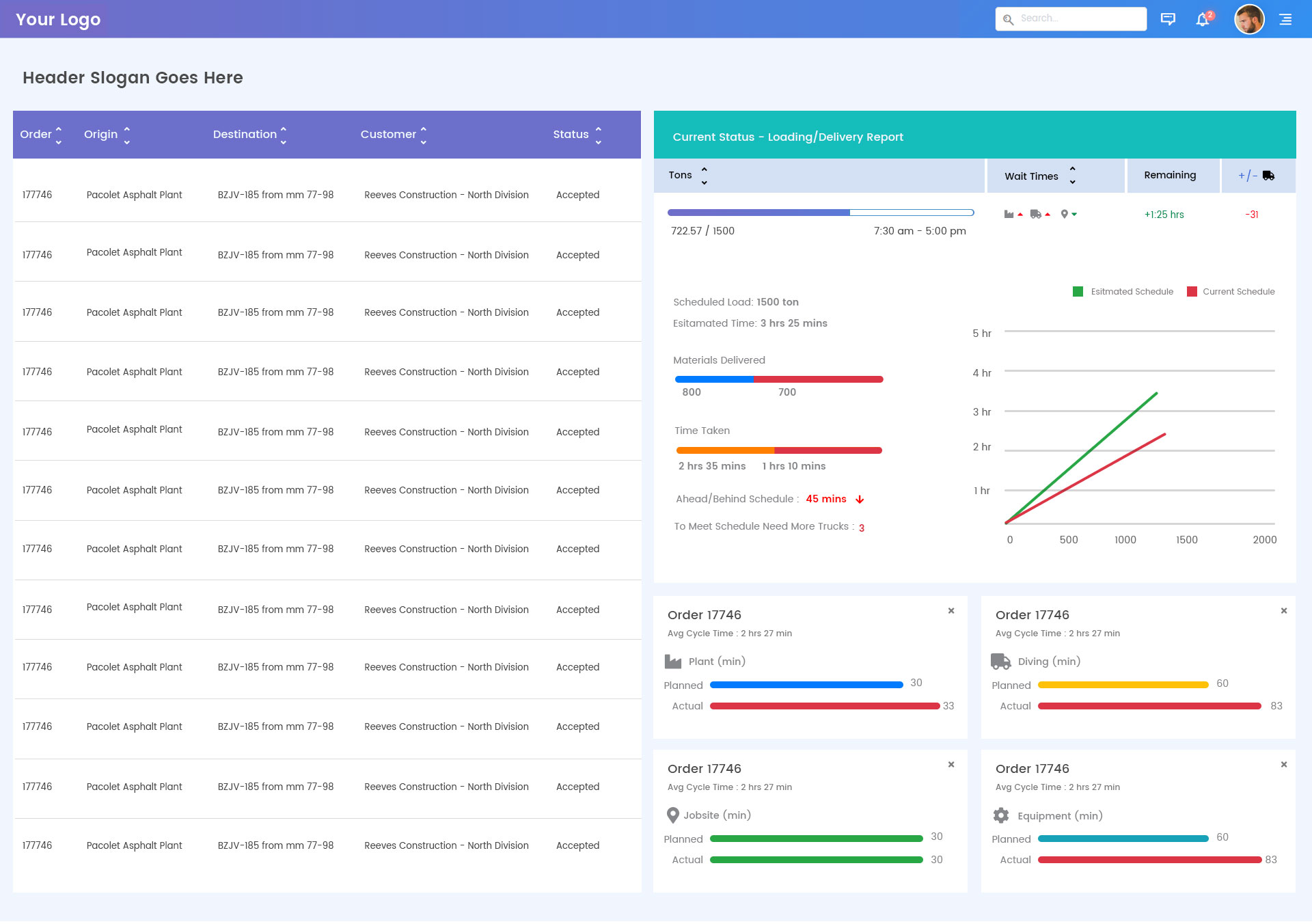Click the tons progress bar

point(820,213)
